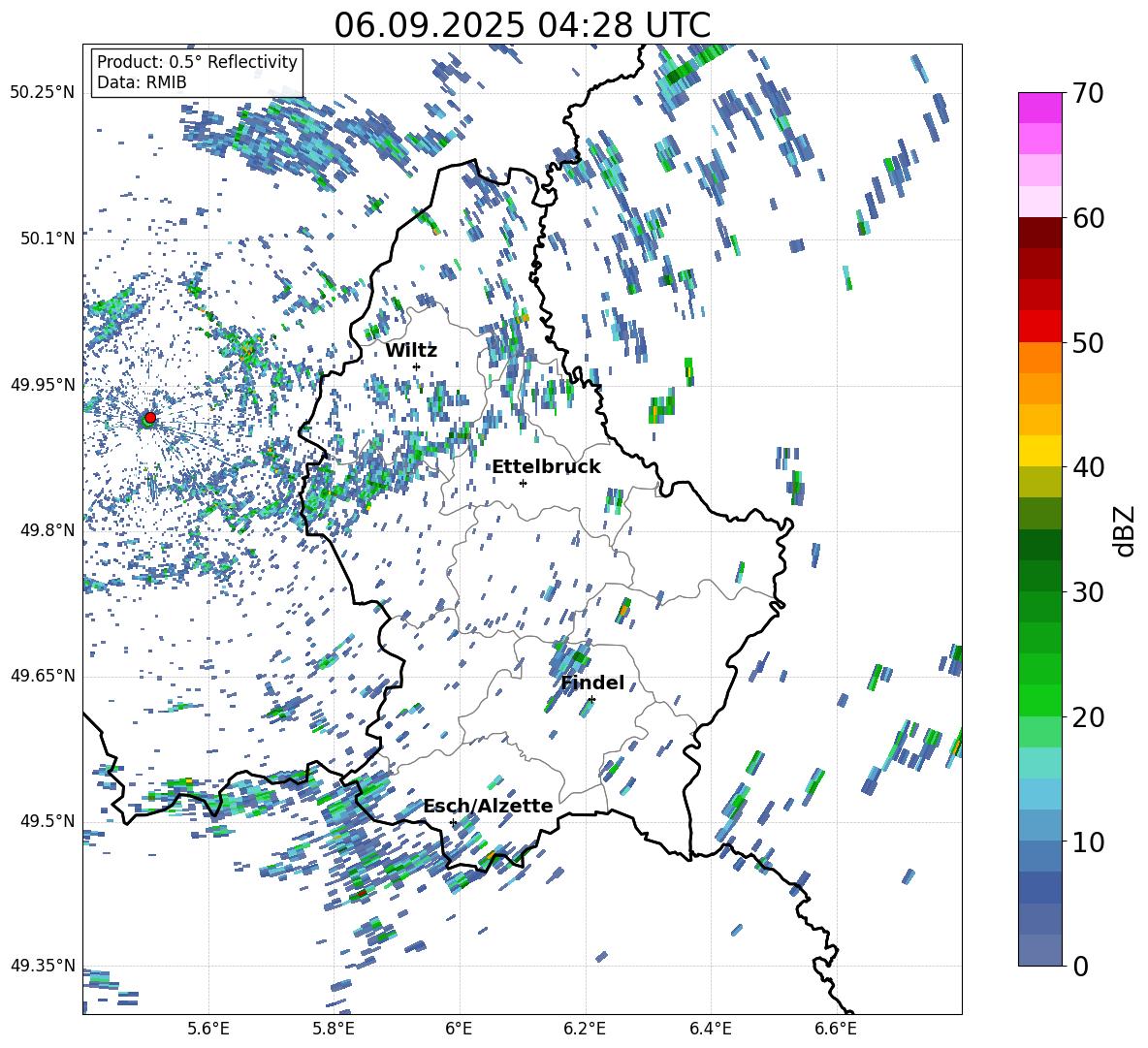Click the 20 dBZ colorbar tick label
This screenshot has width=1148, height=1048.
(1087, 716)
